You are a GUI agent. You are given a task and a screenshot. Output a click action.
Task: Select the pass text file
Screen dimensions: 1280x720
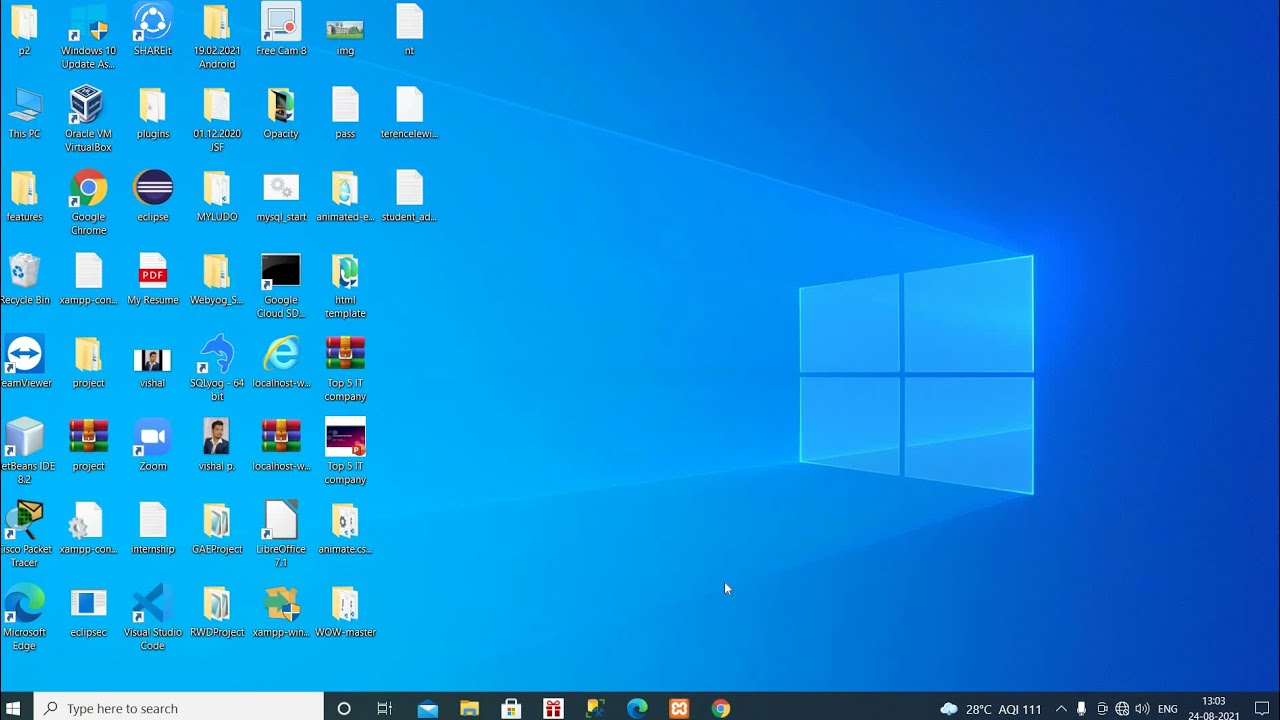click(345, 106)
